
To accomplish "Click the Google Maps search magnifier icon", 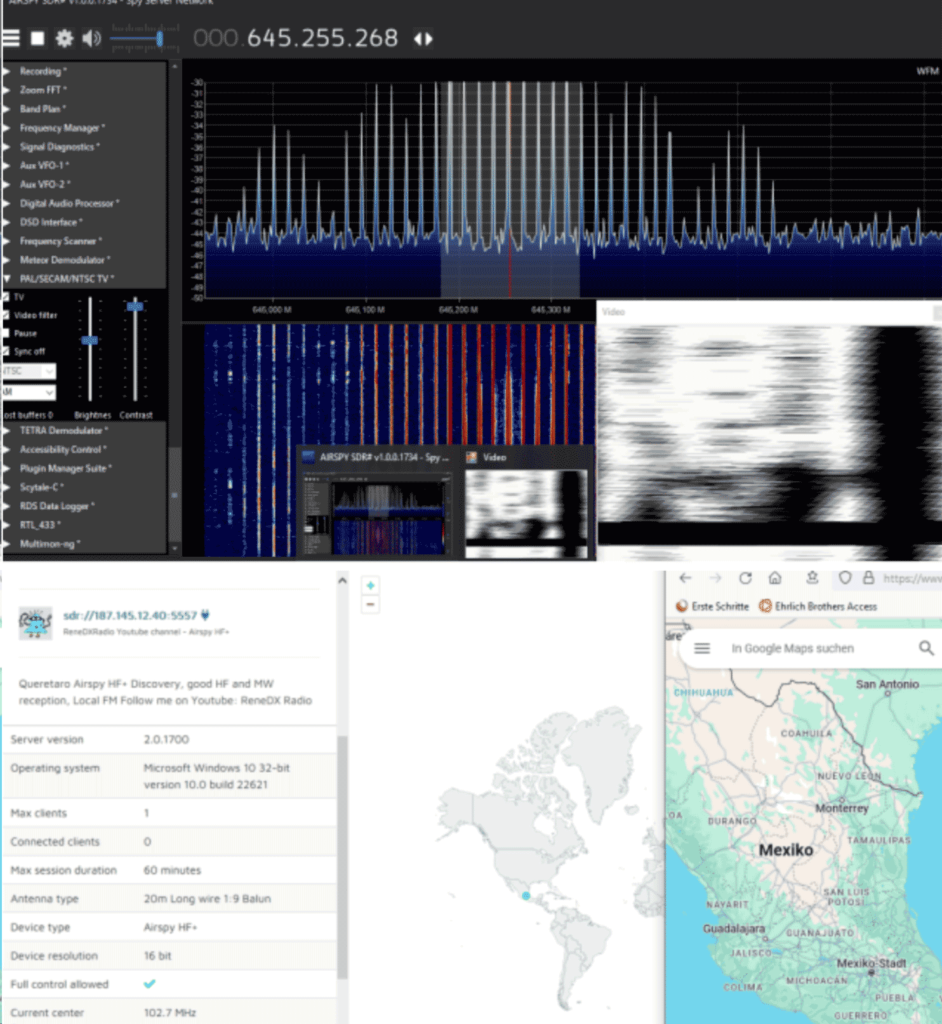I will click(x=926, y=648).
